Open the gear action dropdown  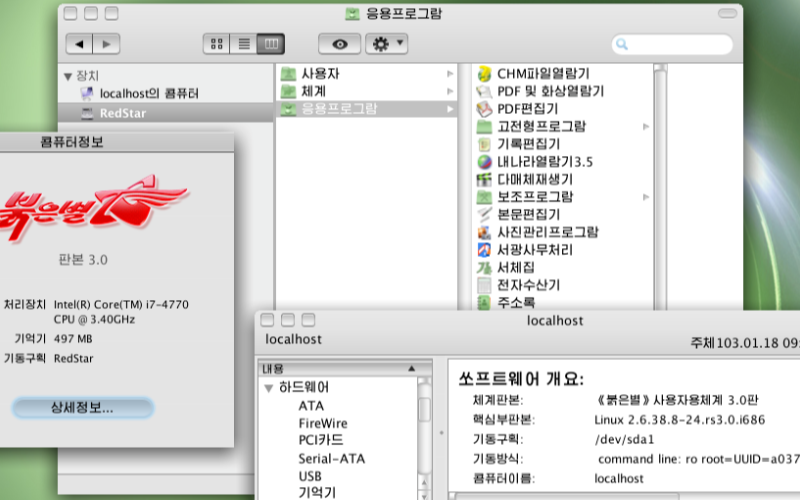386,44
